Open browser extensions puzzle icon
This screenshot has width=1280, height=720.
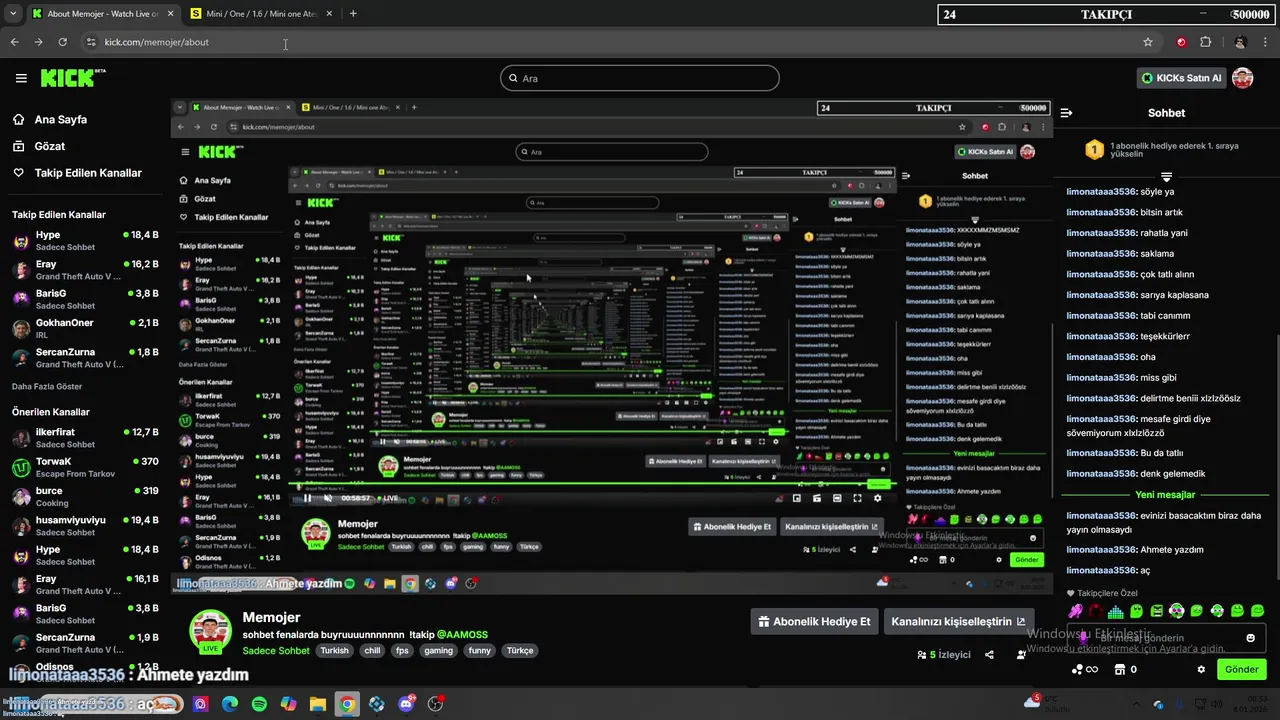1205,42
